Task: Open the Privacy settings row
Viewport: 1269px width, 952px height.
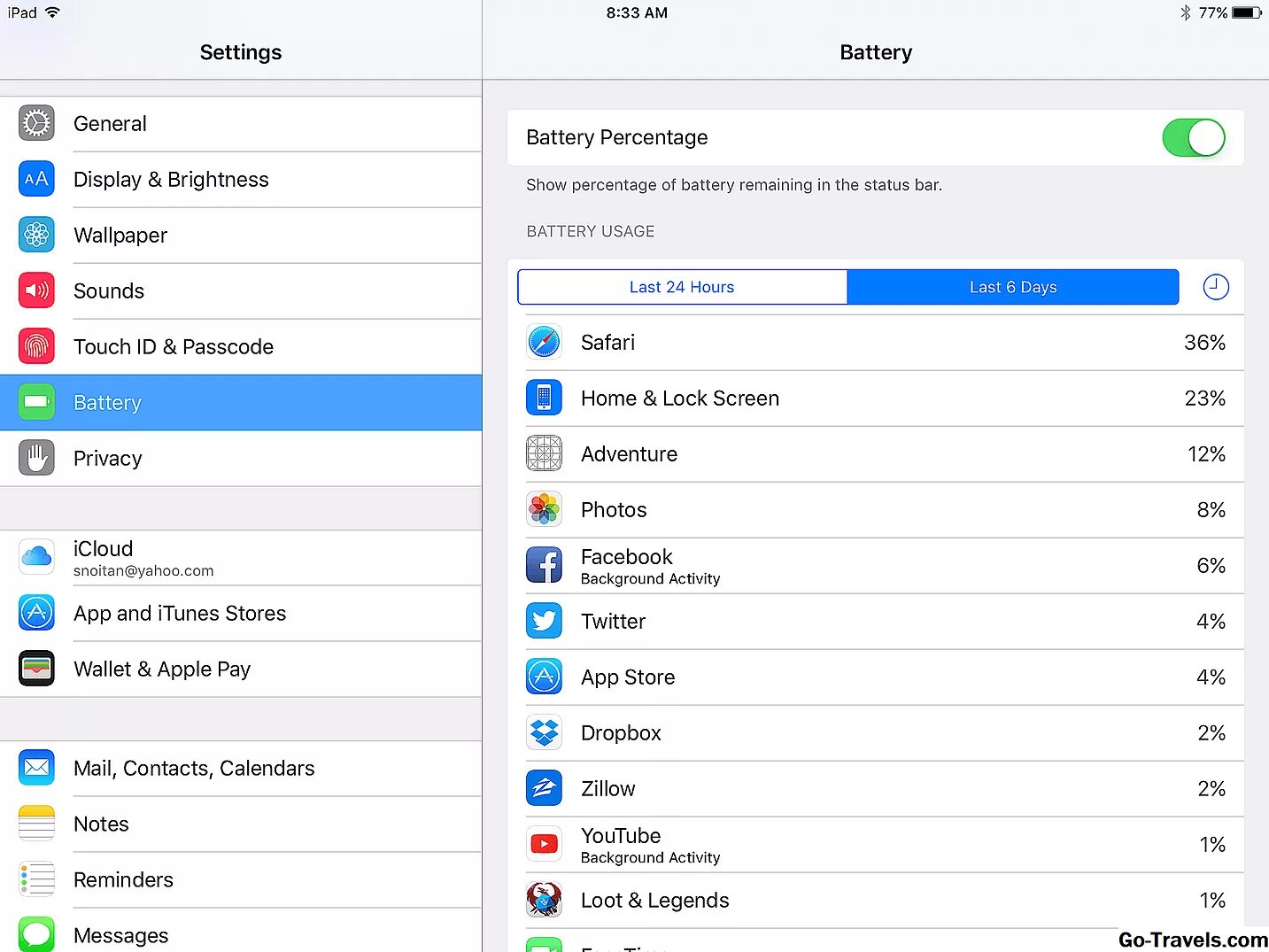Action: click(x=241, y=459)
